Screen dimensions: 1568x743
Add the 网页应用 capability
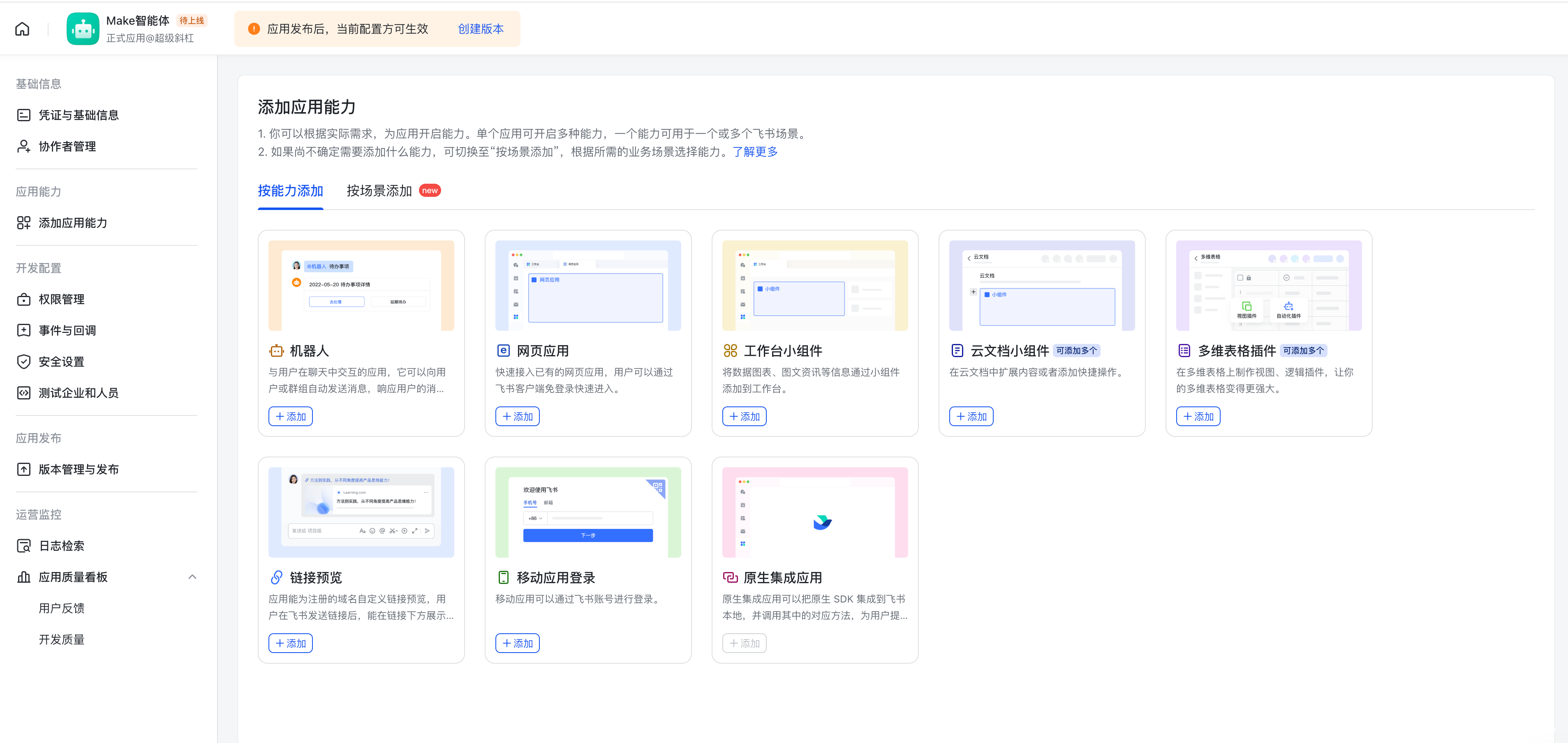point(518,416)
